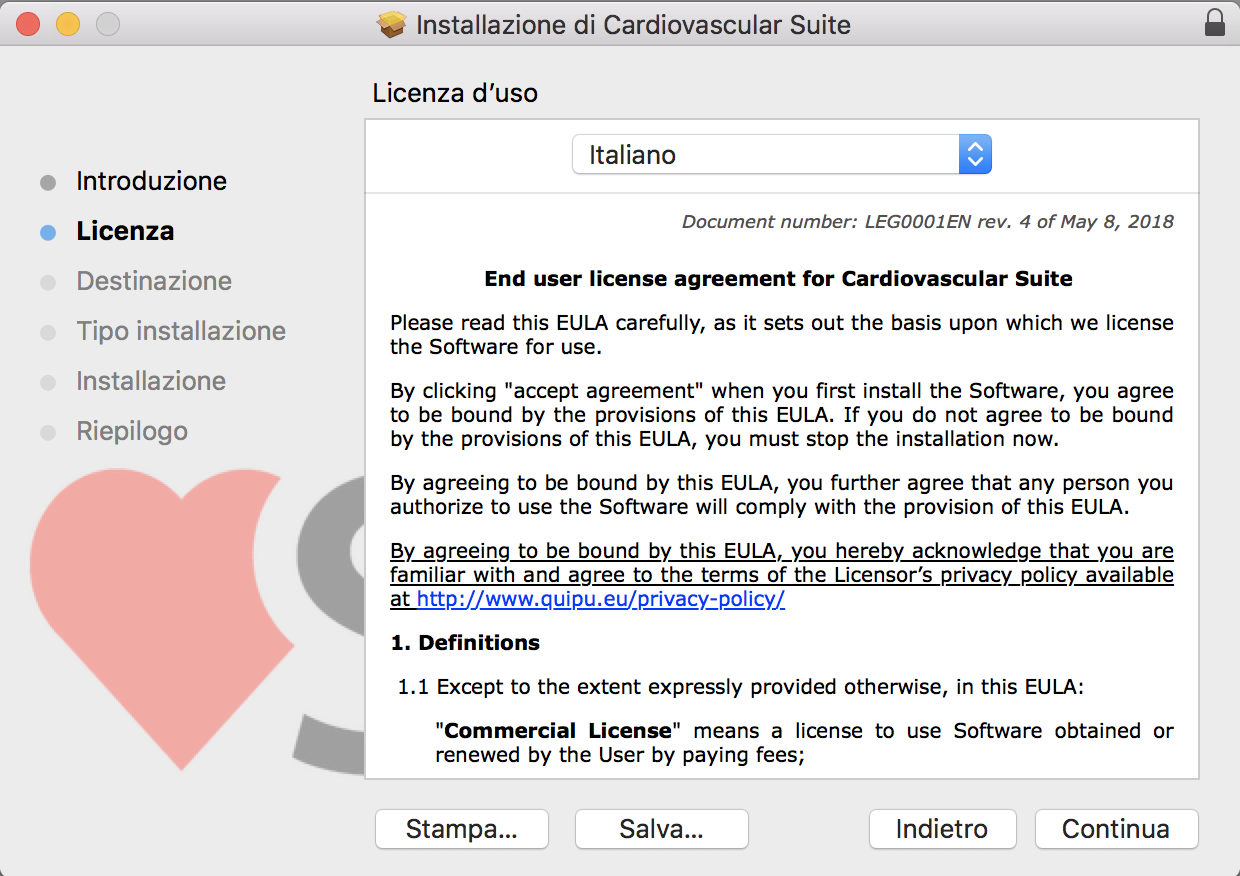This screenshot has width=1240, height=876.
Task: Click the EULA title heading text
Action: click(778, 279)
